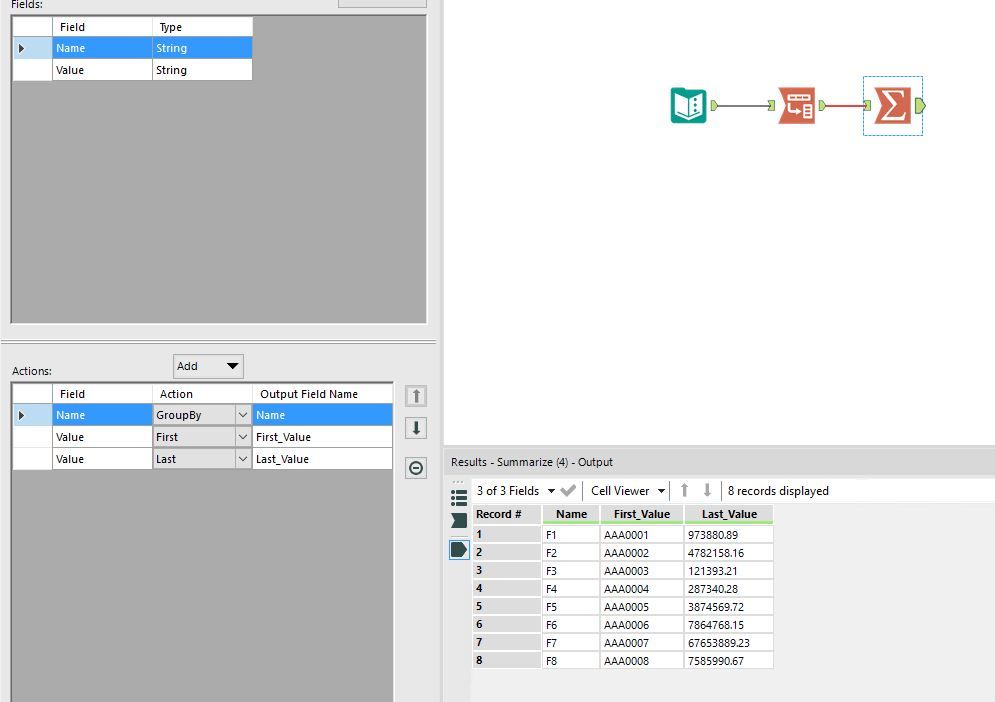Screen dimensions: 995x702
Task: Select cell 287340.28 in results
Action: 729,589
